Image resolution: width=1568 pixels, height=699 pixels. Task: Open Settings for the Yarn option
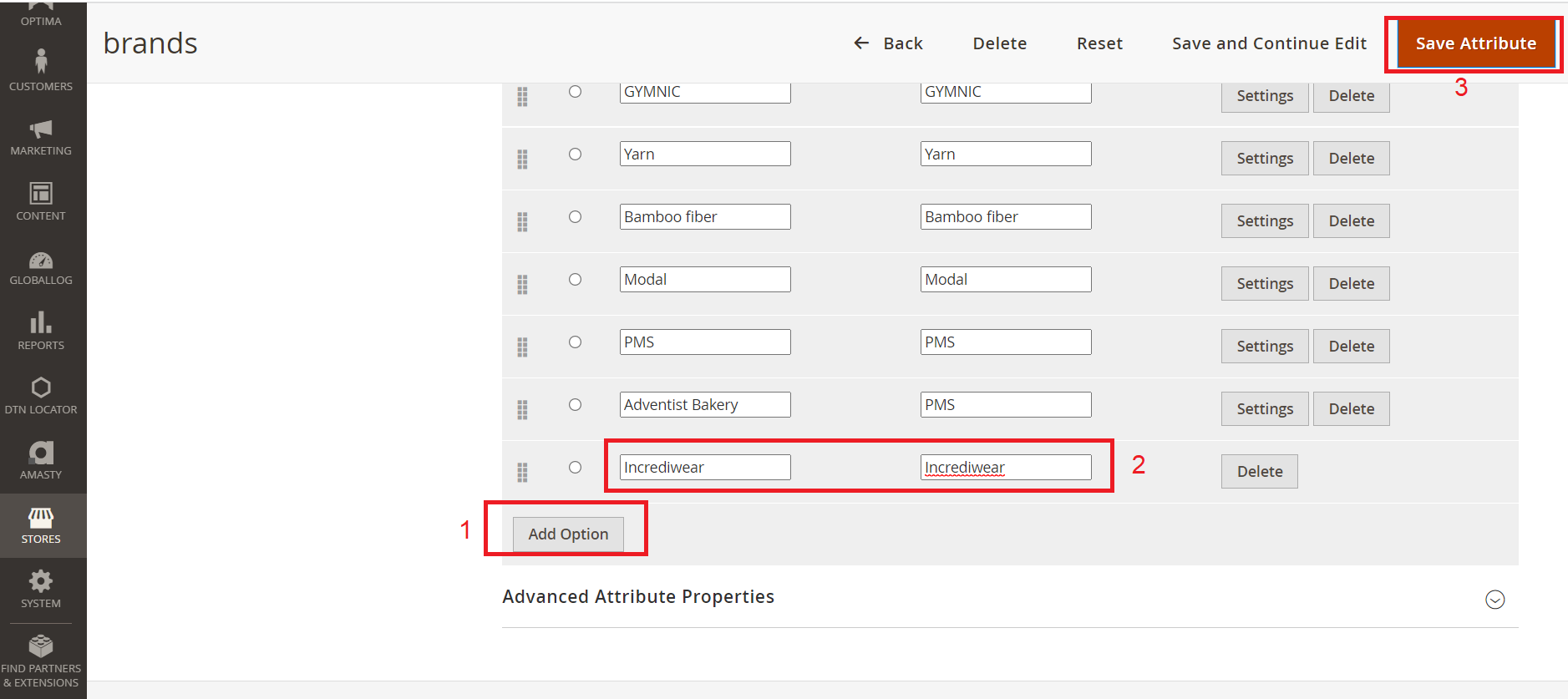click(x=1265, y=158)
